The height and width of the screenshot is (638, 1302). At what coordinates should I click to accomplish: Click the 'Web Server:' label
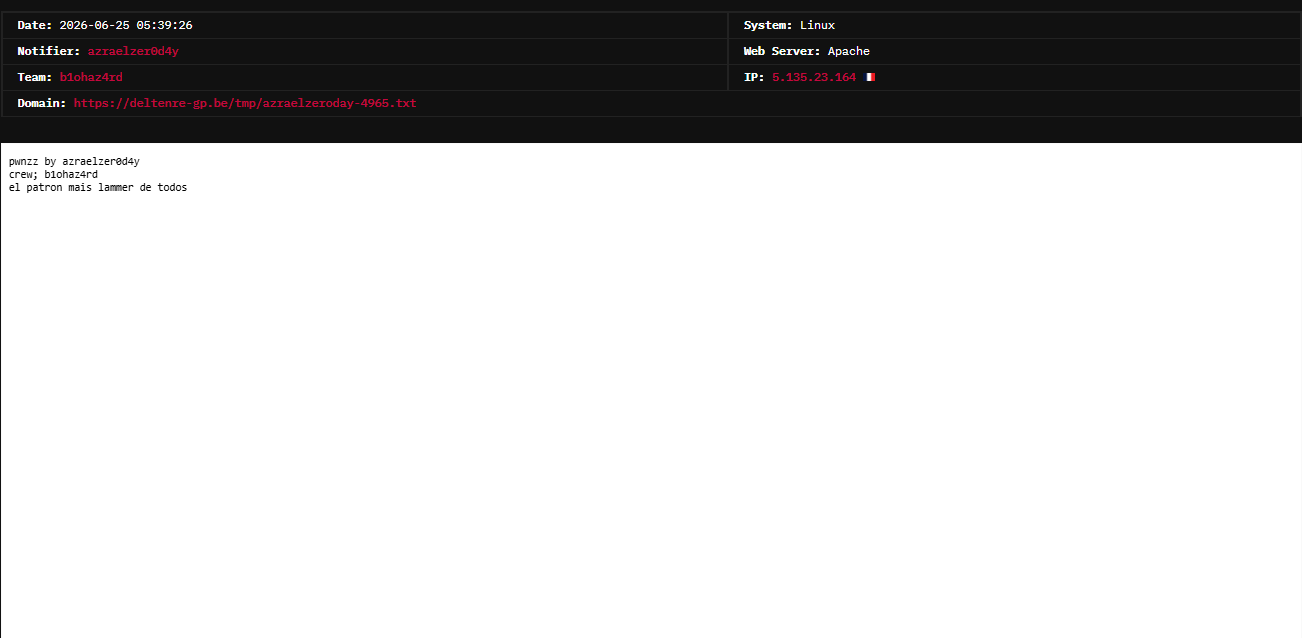pyautogui.click(x=782, y=51)
